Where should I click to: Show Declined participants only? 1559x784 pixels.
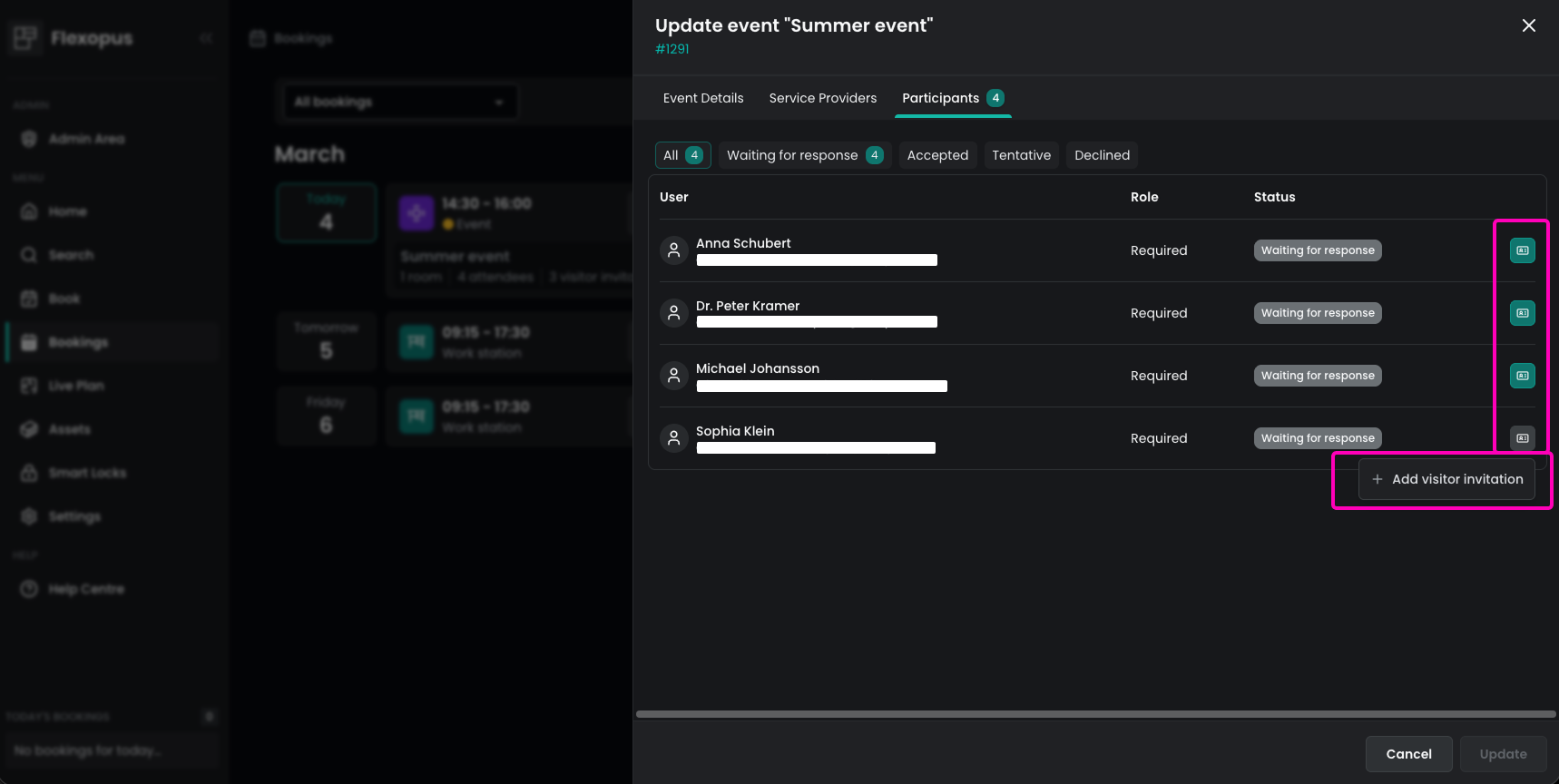click(1102, 155)
